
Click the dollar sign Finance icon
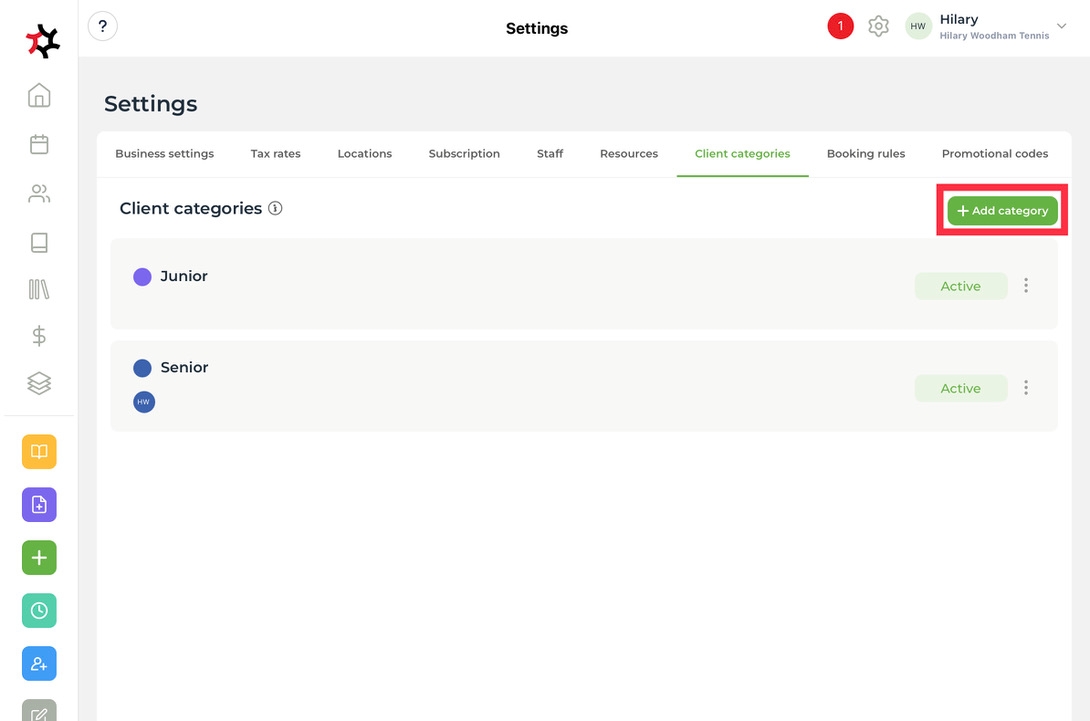[x=39, y=336]
